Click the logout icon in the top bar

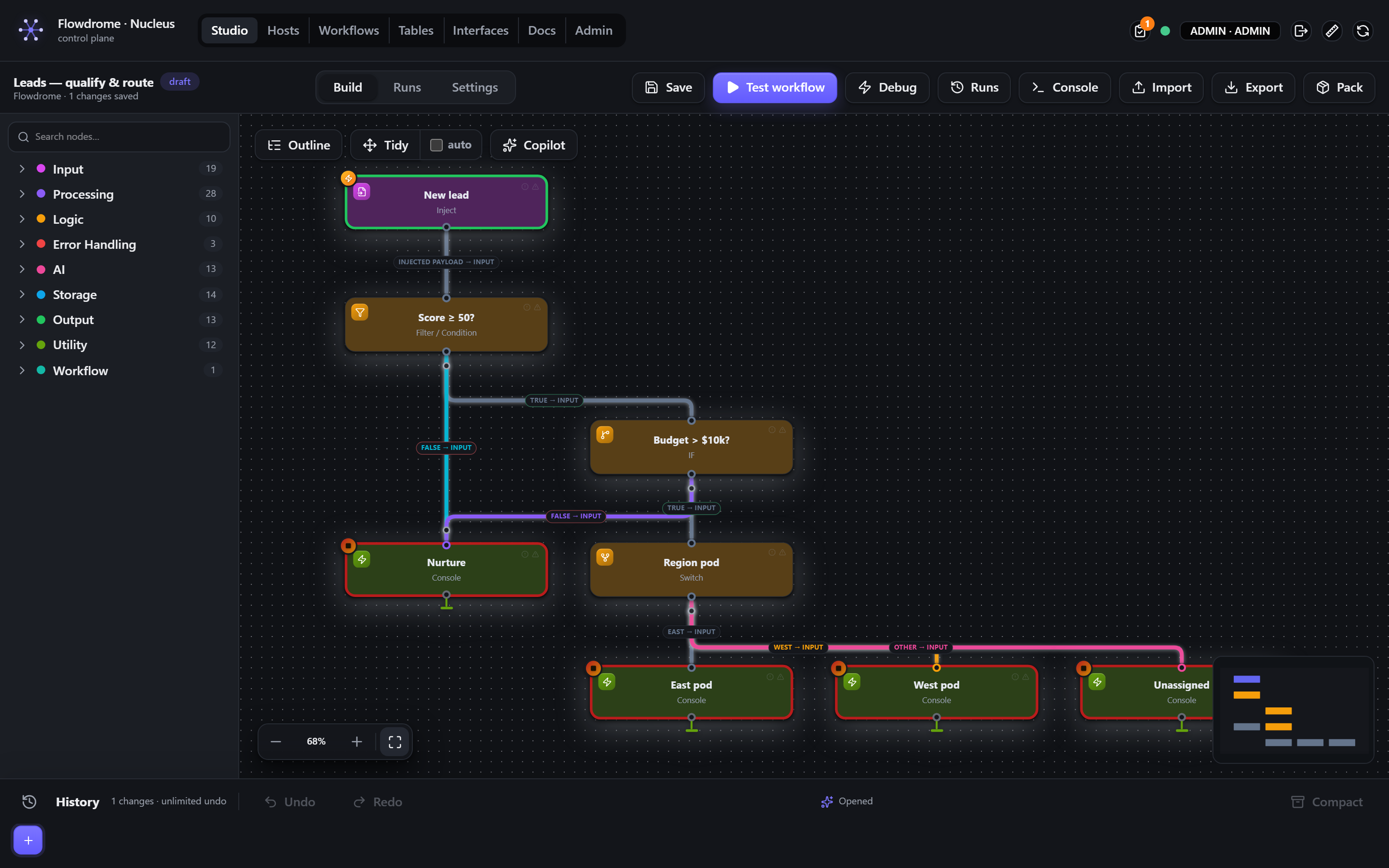click(x=1301, y=30)
